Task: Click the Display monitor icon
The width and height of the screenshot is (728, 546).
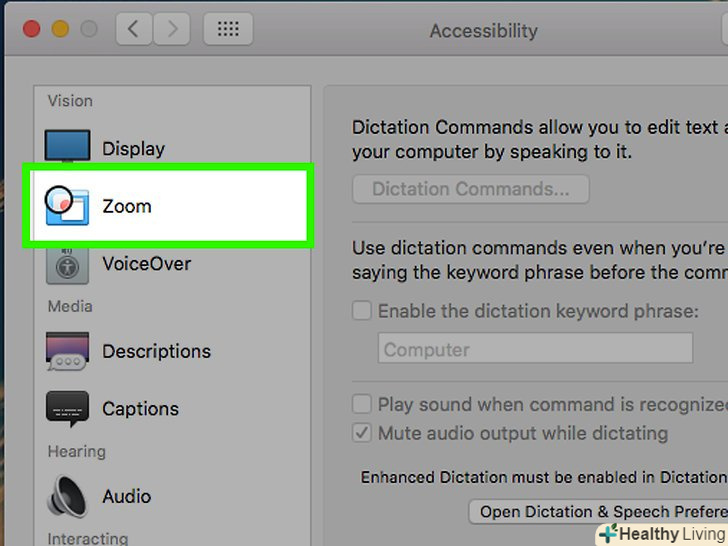Action: [x=67, y=148]
